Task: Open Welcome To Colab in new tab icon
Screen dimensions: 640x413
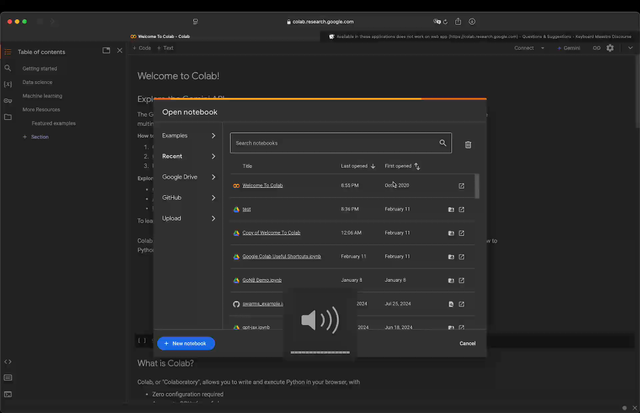Action: pos(461,186)
